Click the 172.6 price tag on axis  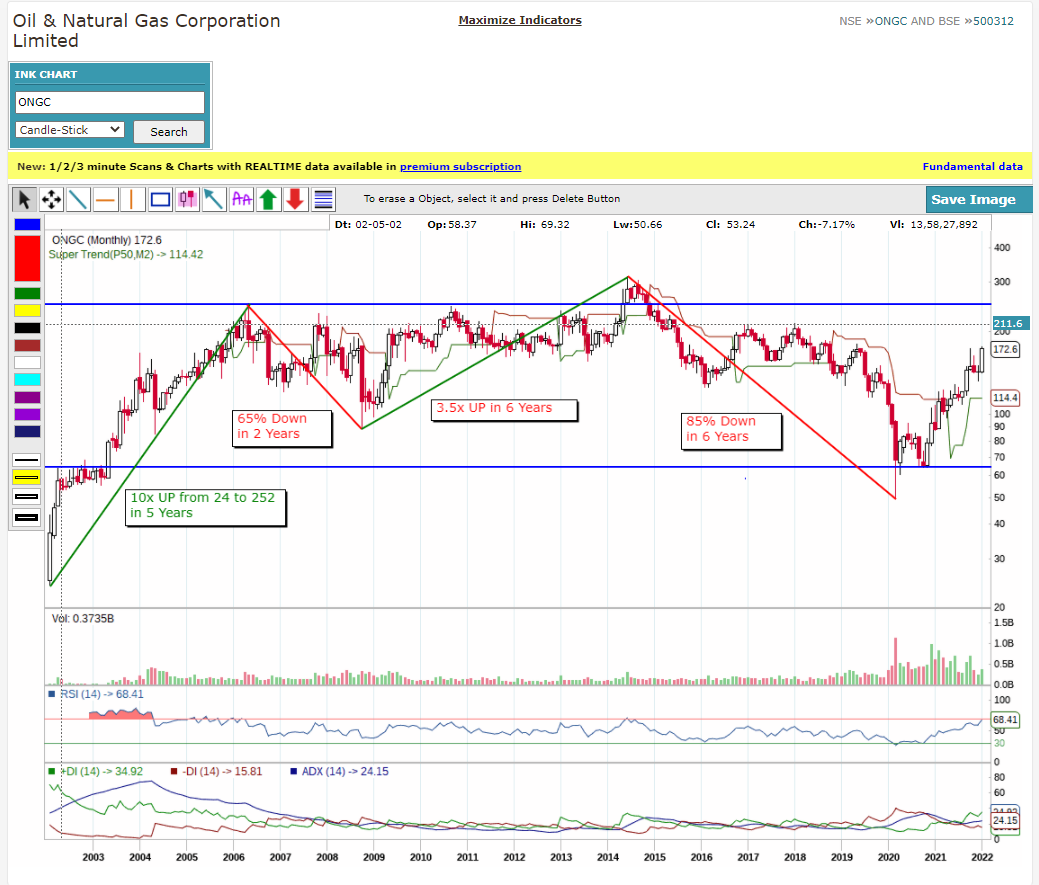pos(1005,349)
